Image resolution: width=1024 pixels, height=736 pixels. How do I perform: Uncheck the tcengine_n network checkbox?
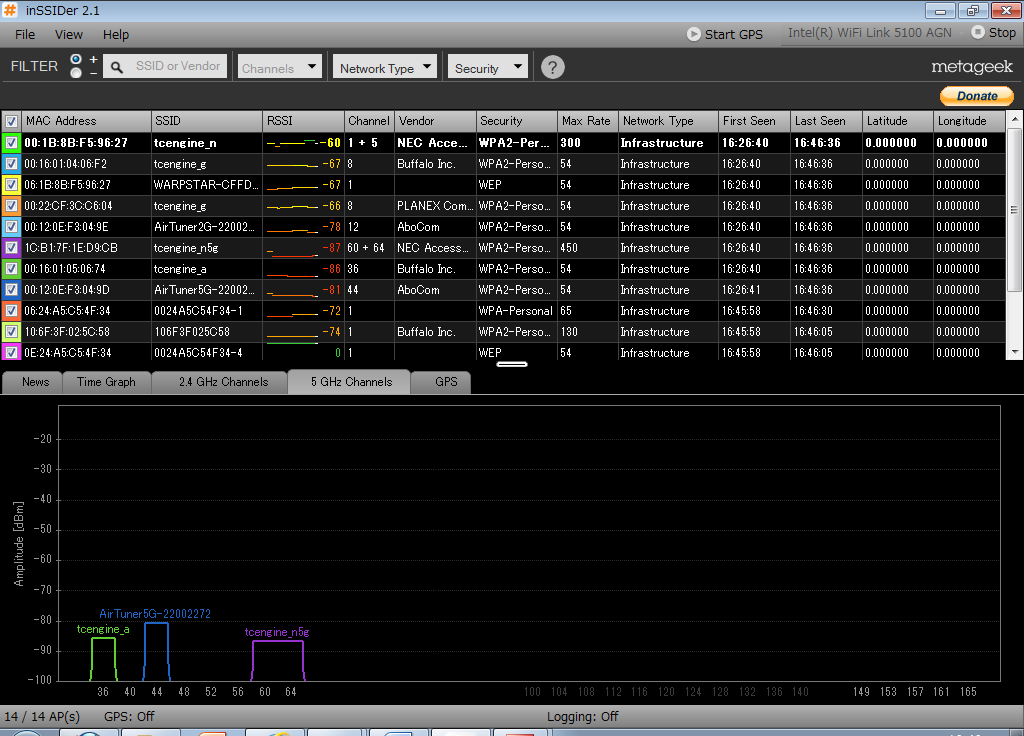click(x=11, y=142)
